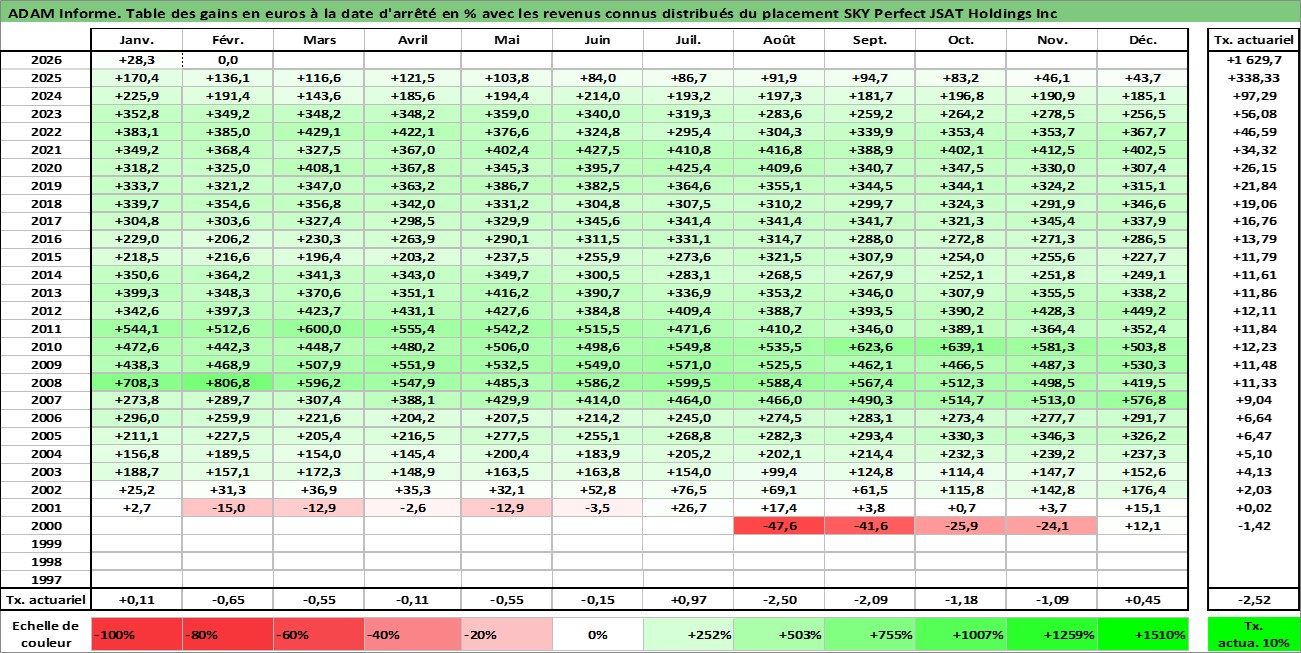Click the +176,4 cell in December 2002

coord(1142,490)
